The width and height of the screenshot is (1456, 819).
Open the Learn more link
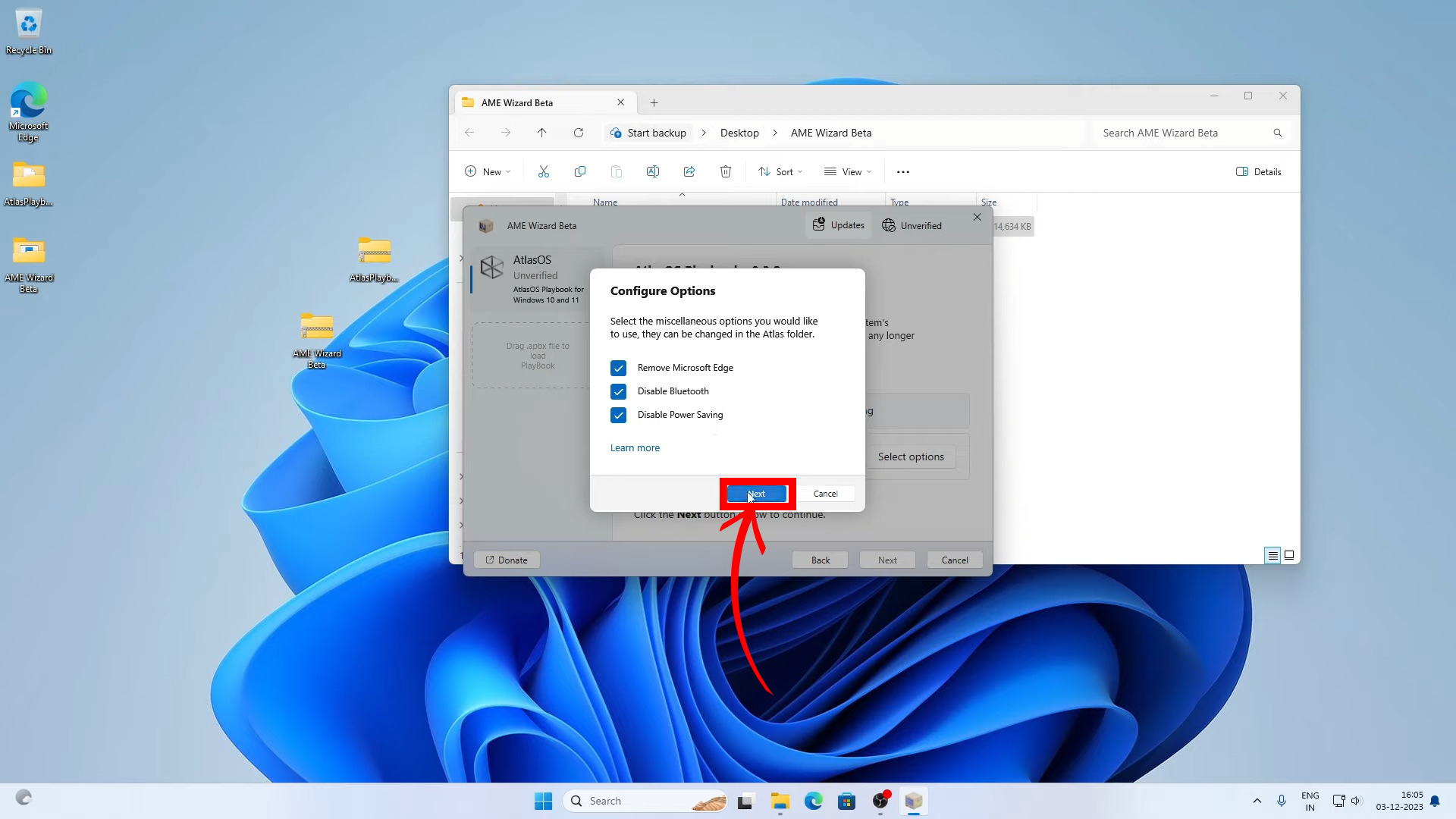point(635,448)
